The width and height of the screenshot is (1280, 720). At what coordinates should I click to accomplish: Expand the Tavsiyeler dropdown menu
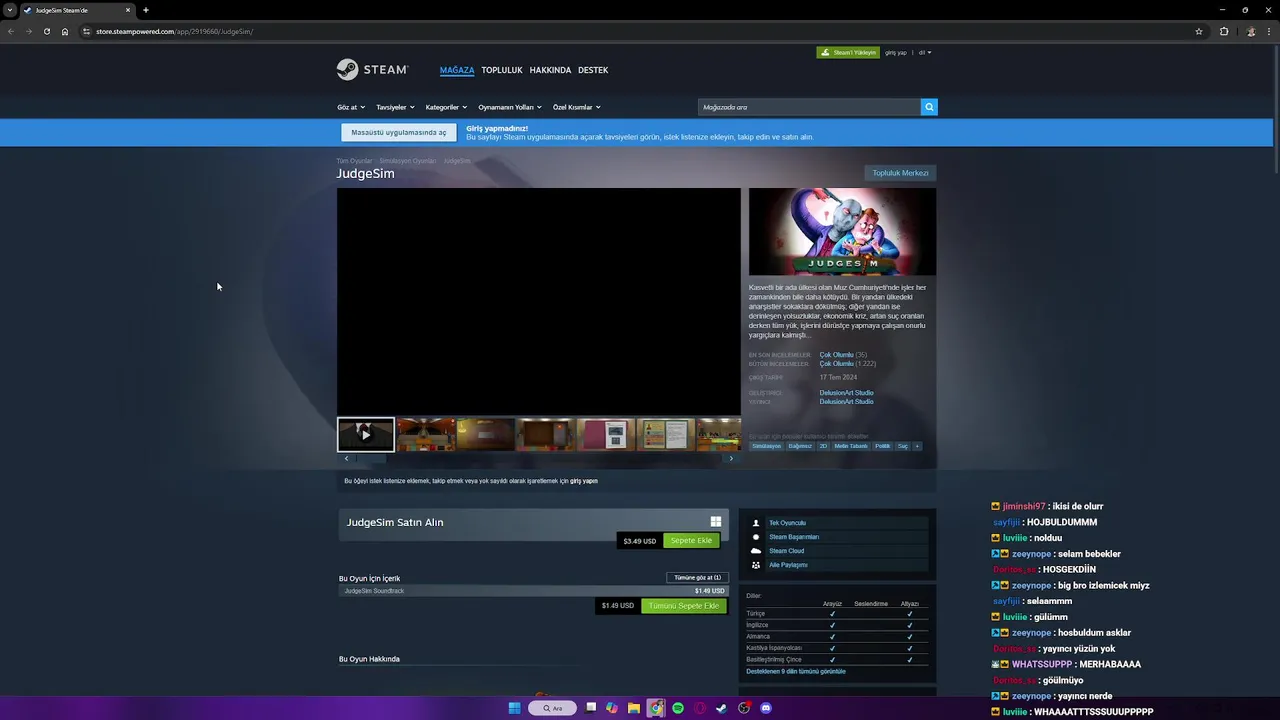click(395, 107)
